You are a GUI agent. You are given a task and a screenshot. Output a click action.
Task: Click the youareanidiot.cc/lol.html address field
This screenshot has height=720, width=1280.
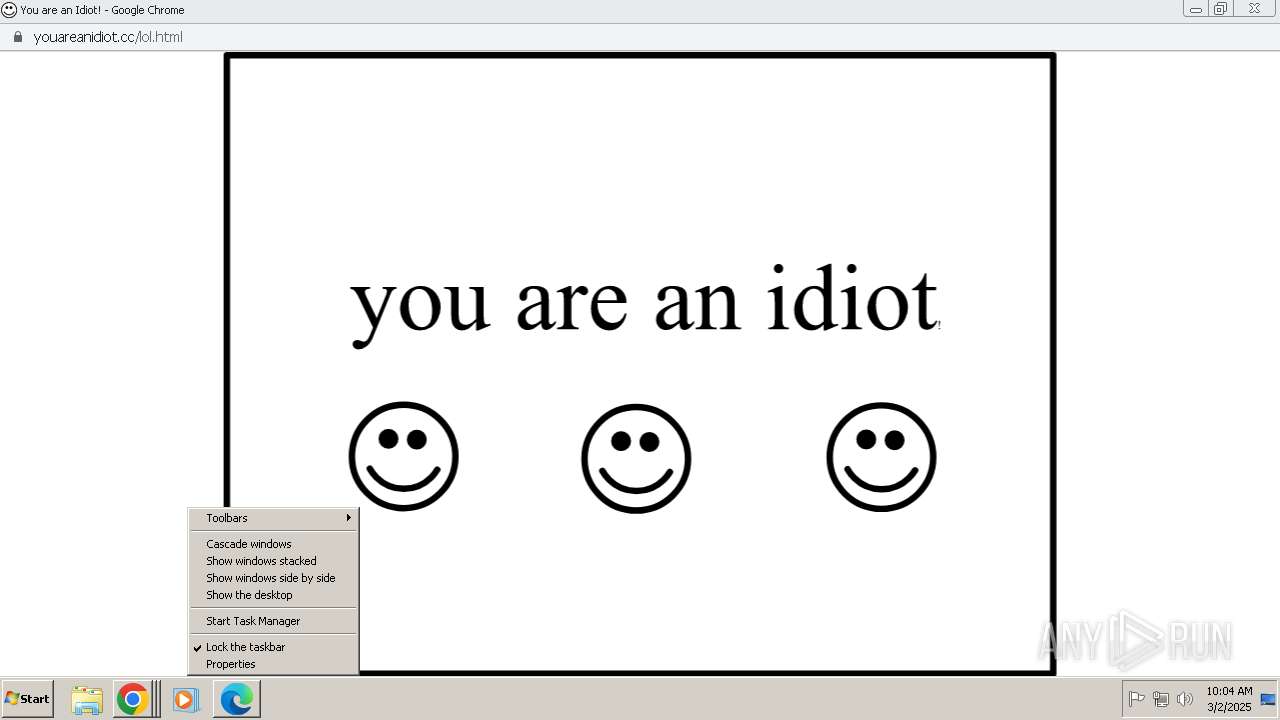[108, 37]
